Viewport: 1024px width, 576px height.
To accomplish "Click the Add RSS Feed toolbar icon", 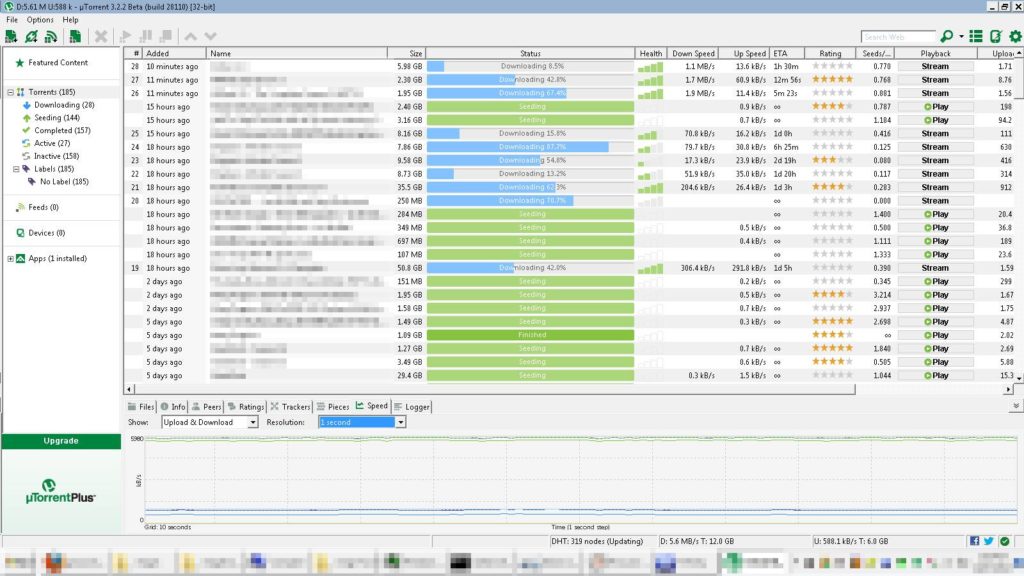I will (x=50, y=36).
